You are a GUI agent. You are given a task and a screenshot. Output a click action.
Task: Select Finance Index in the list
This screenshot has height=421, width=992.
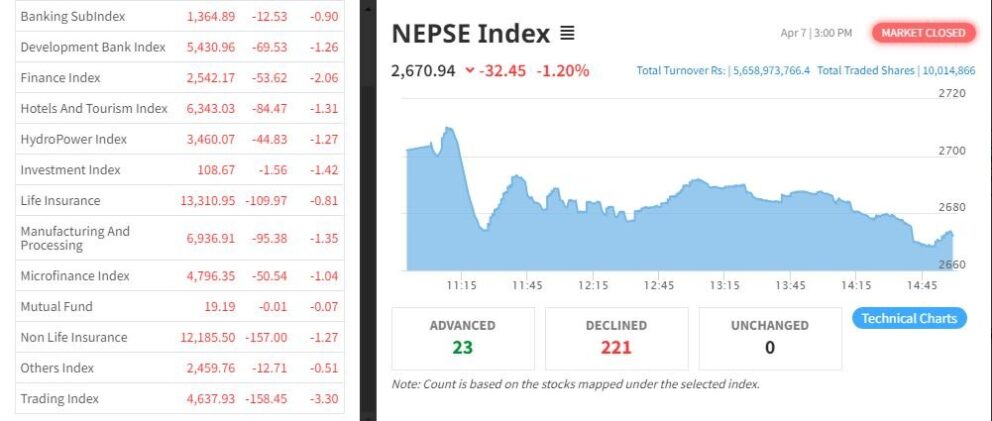click(180, 78)
